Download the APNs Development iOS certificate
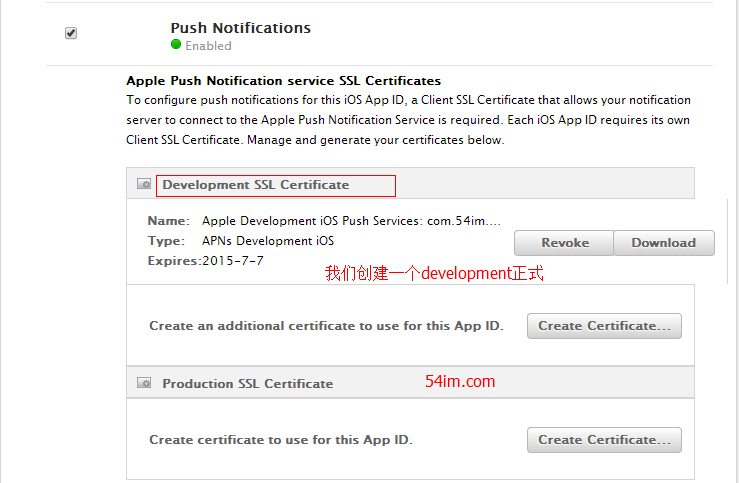 pos(663,243)
